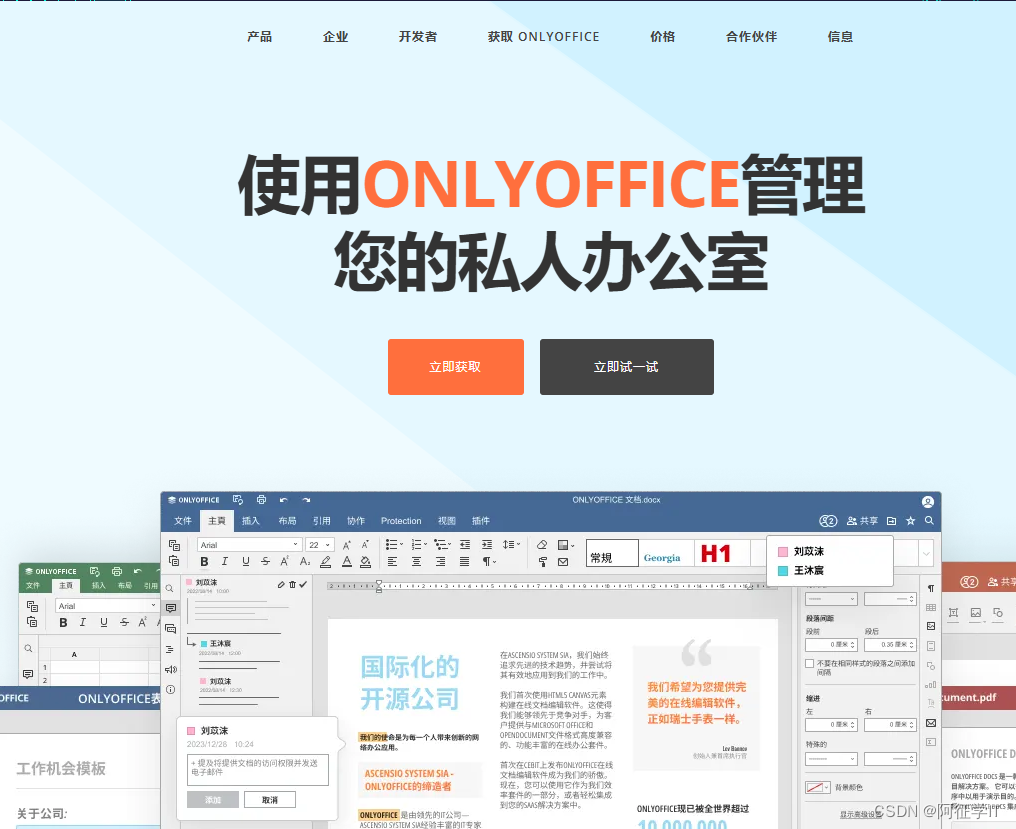Click the search magnifier in the document editor
This screenshot has height=829, width=1016.
coord(930,521)
